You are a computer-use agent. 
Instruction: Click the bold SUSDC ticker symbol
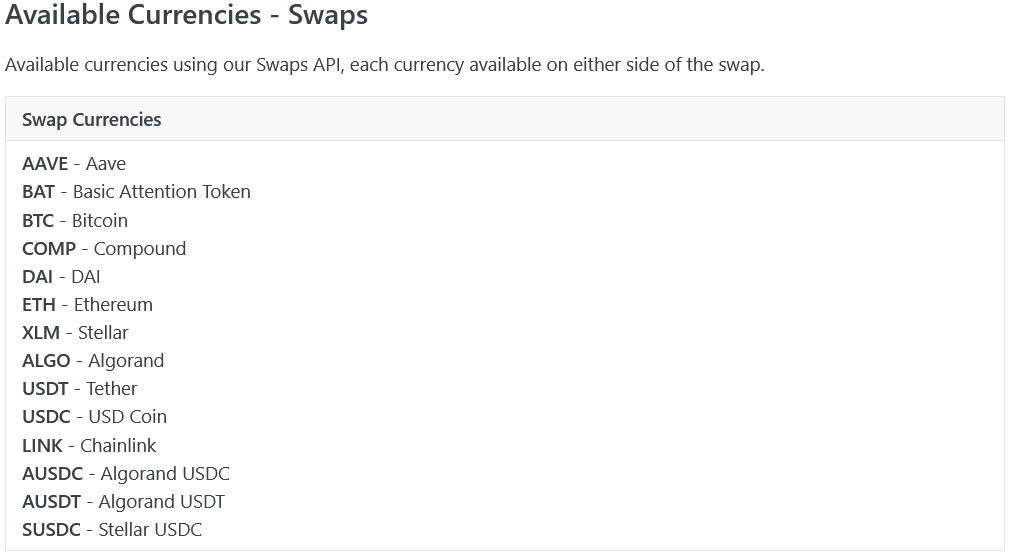click(x=51, y=529)
